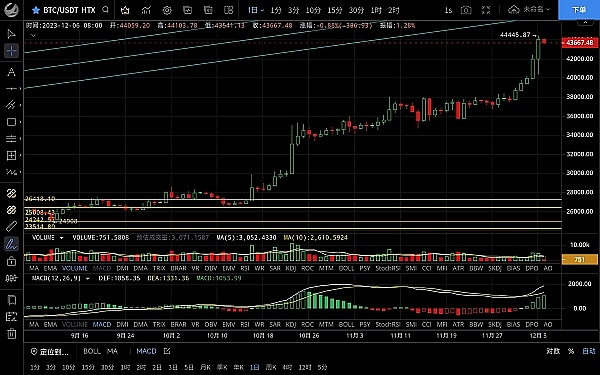Select the 15分 timeframe in the top bar

pos(334,10)
